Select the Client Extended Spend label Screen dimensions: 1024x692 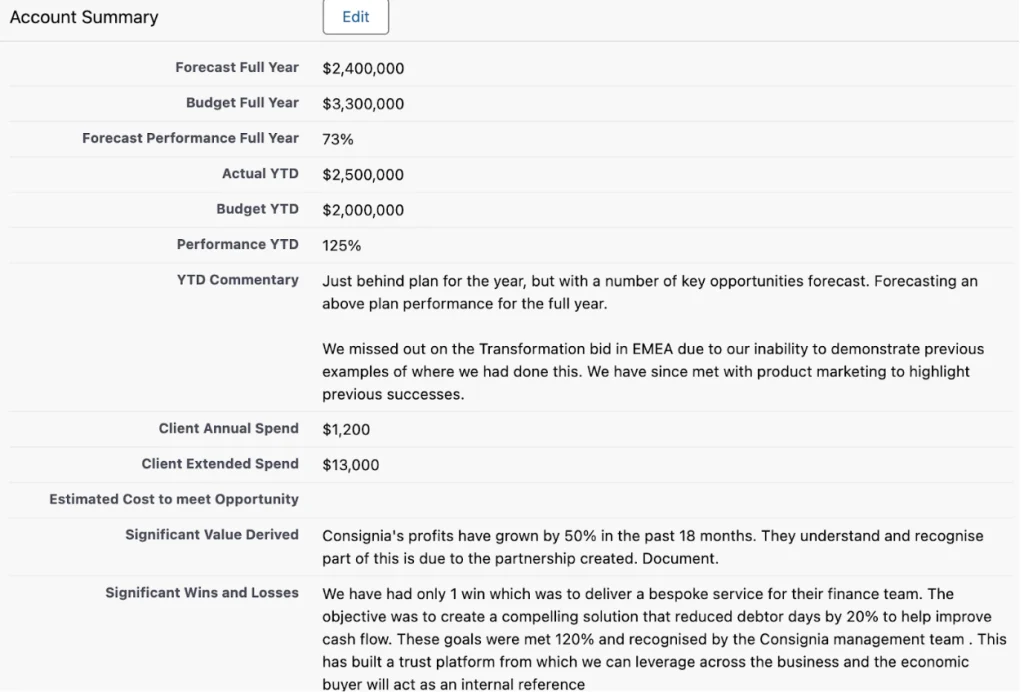[220, 464]
